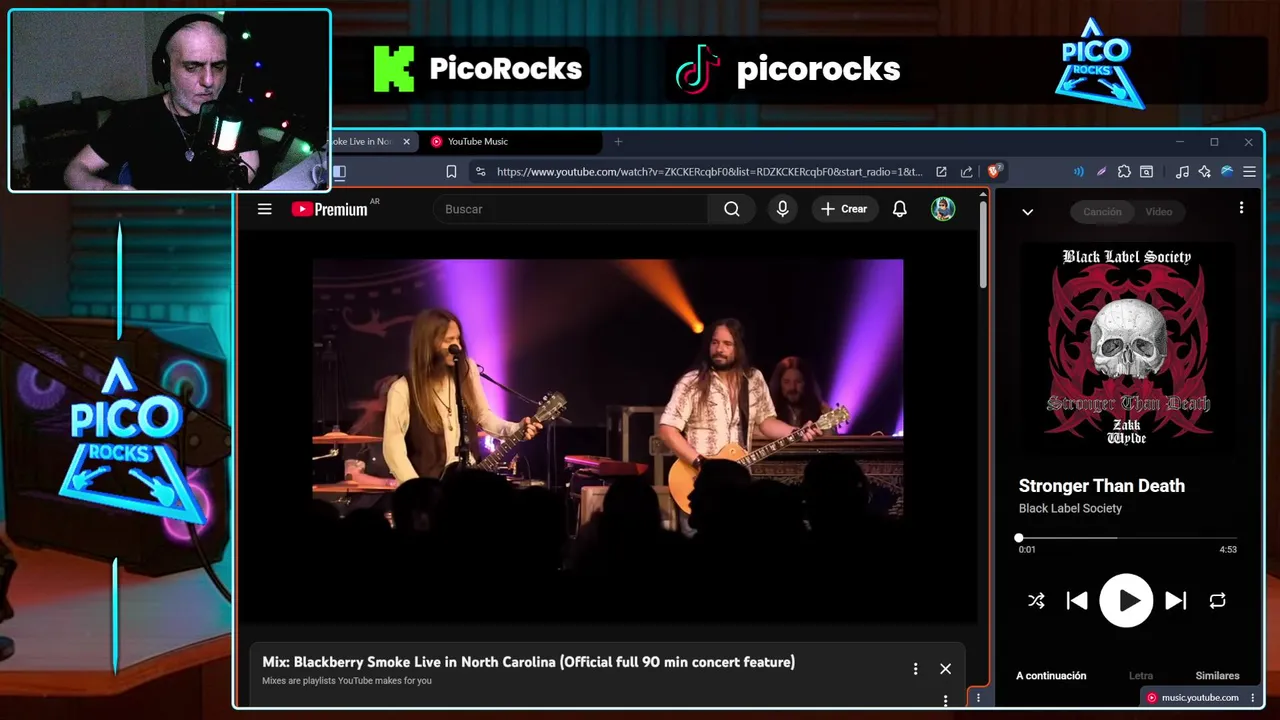Close the Blackberry Smoke browser tab
This screenshot has width=1280, height=720.
click(406, 142)
